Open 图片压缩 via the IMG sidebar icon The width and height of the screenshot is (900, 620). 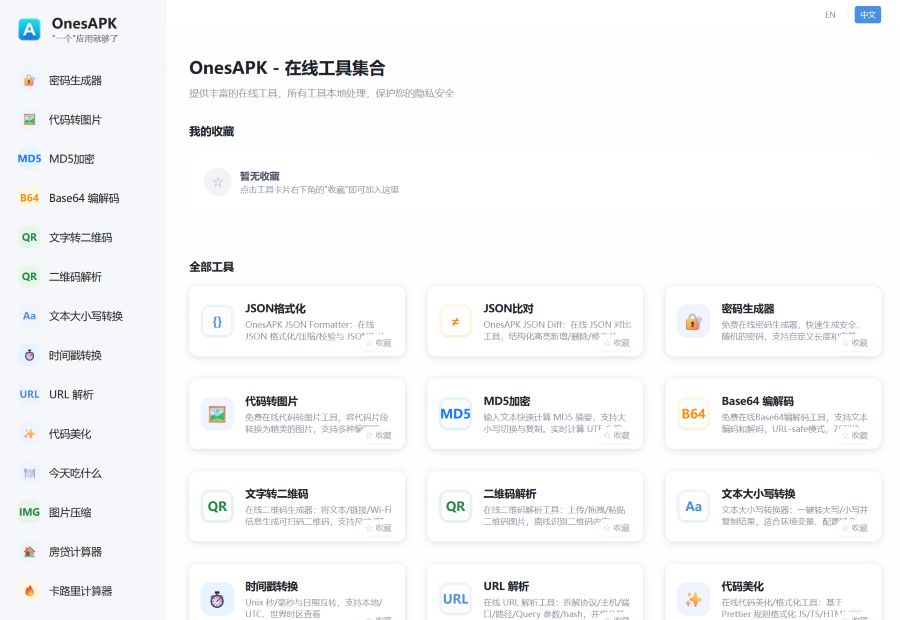pyautogui.click(x=29, y=512)
